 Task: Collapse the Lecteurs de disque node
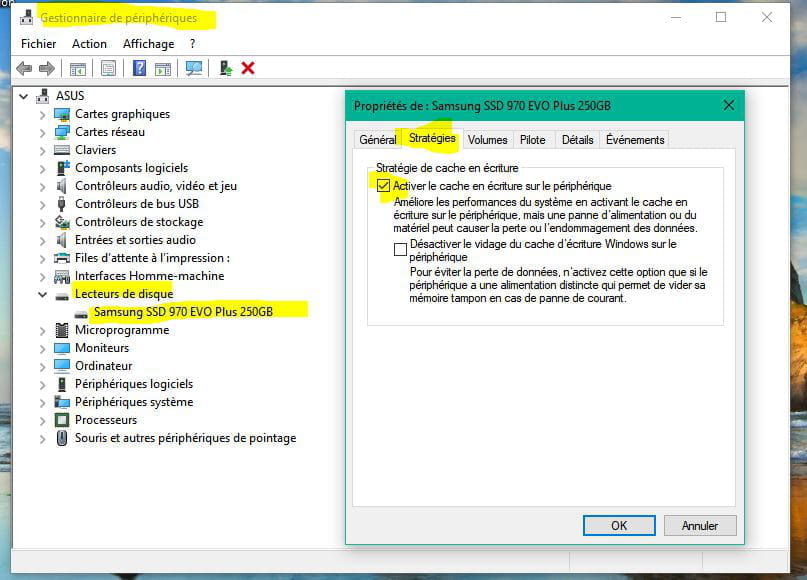(x=42, y=294)
